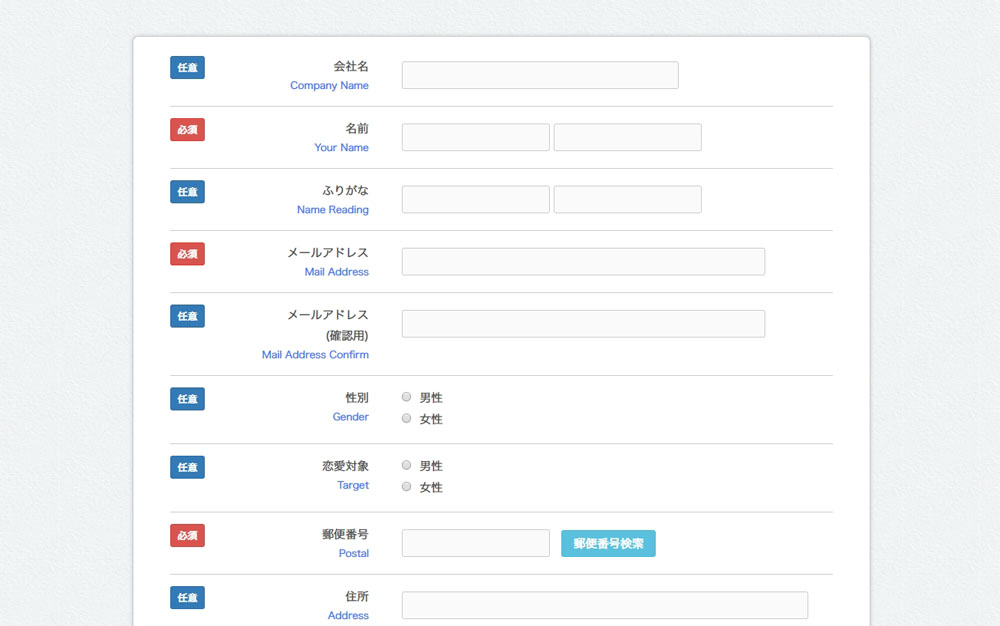Click the 必須 badge beside Postal

point(188,535)
